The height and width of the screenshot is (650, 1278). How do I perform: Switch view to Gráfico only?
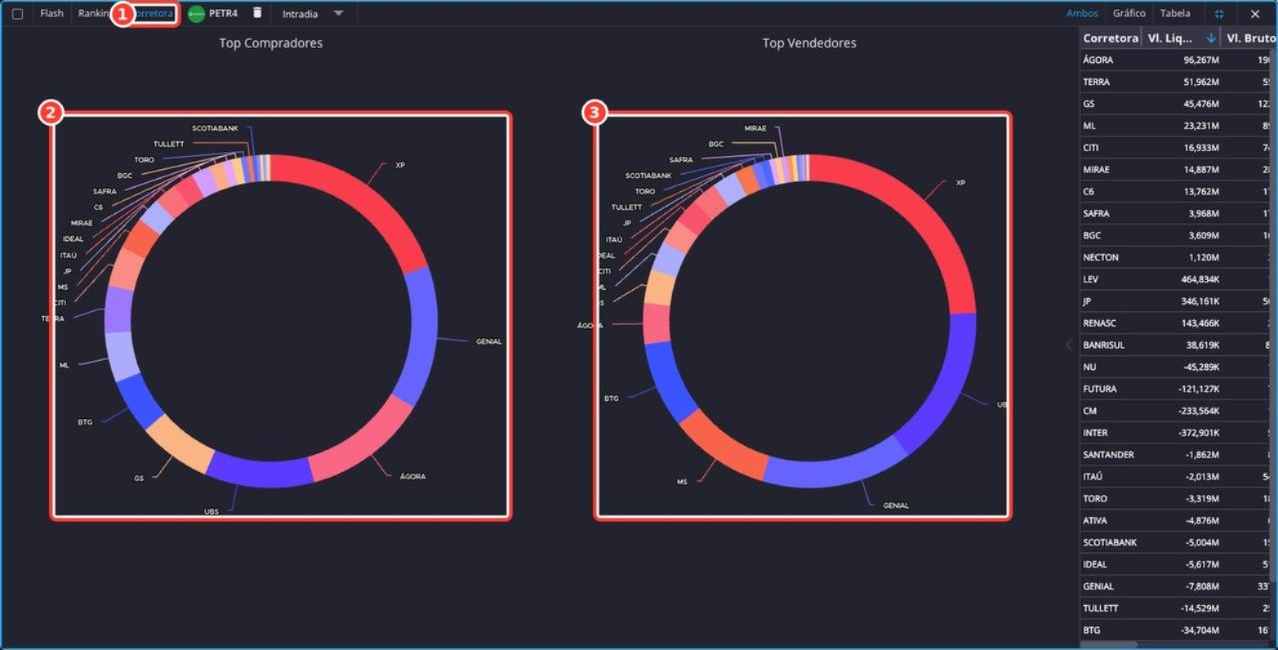tap(1129, 14)
